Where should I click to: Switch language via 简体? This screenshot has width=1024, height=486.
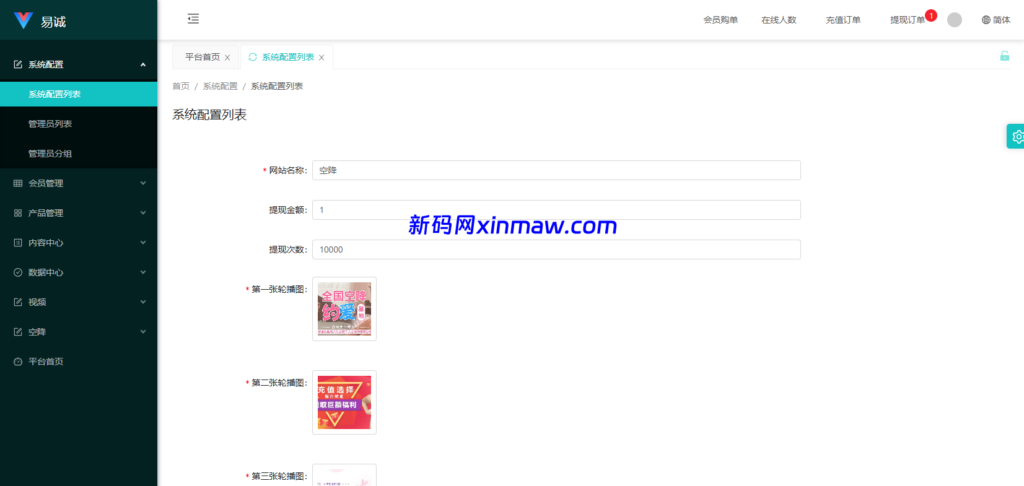[1002, 20]
